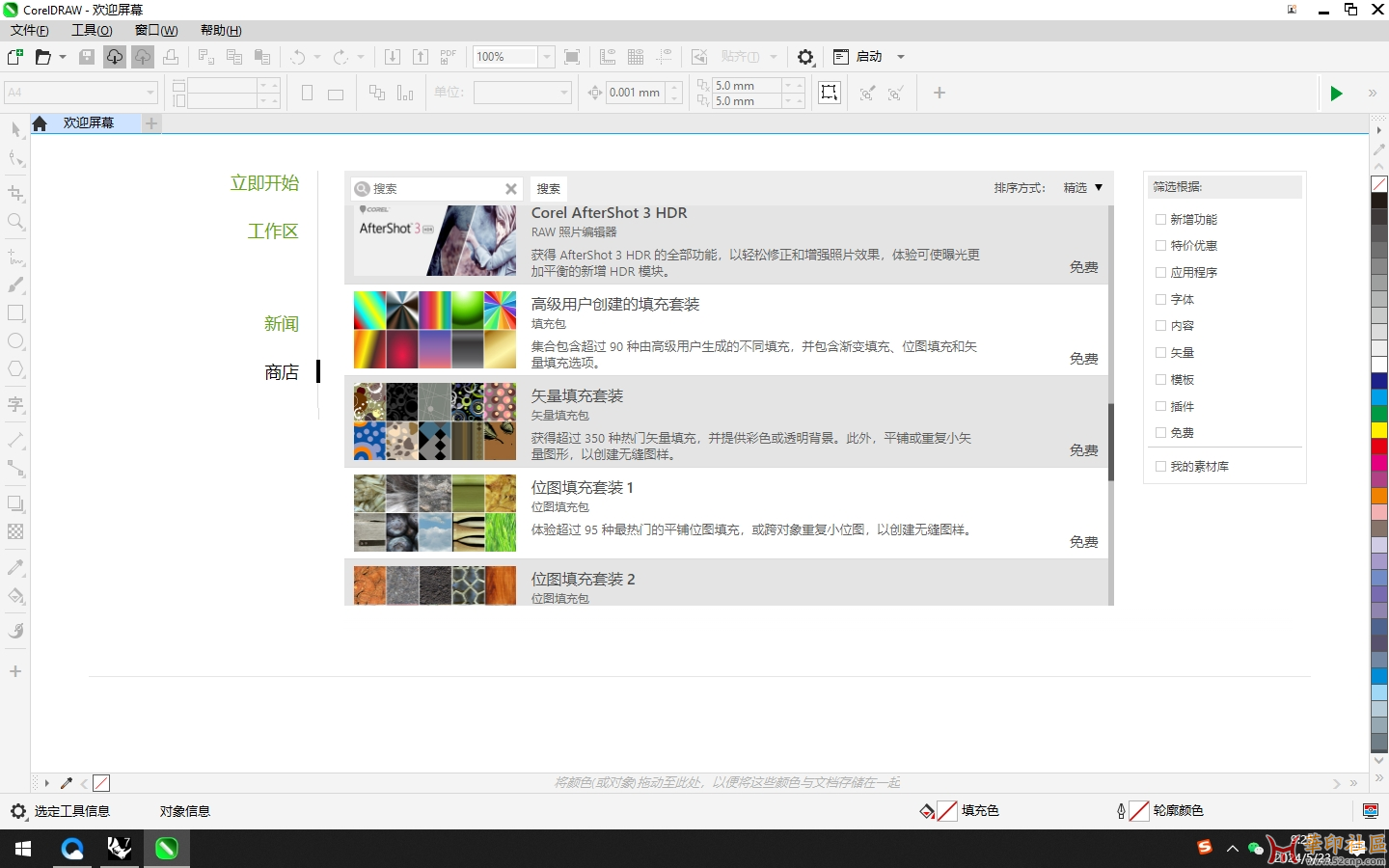Check the 新增功能 filter box
The height and width of the screenshot is (868, 1389).
click(x=1161, y=219)
